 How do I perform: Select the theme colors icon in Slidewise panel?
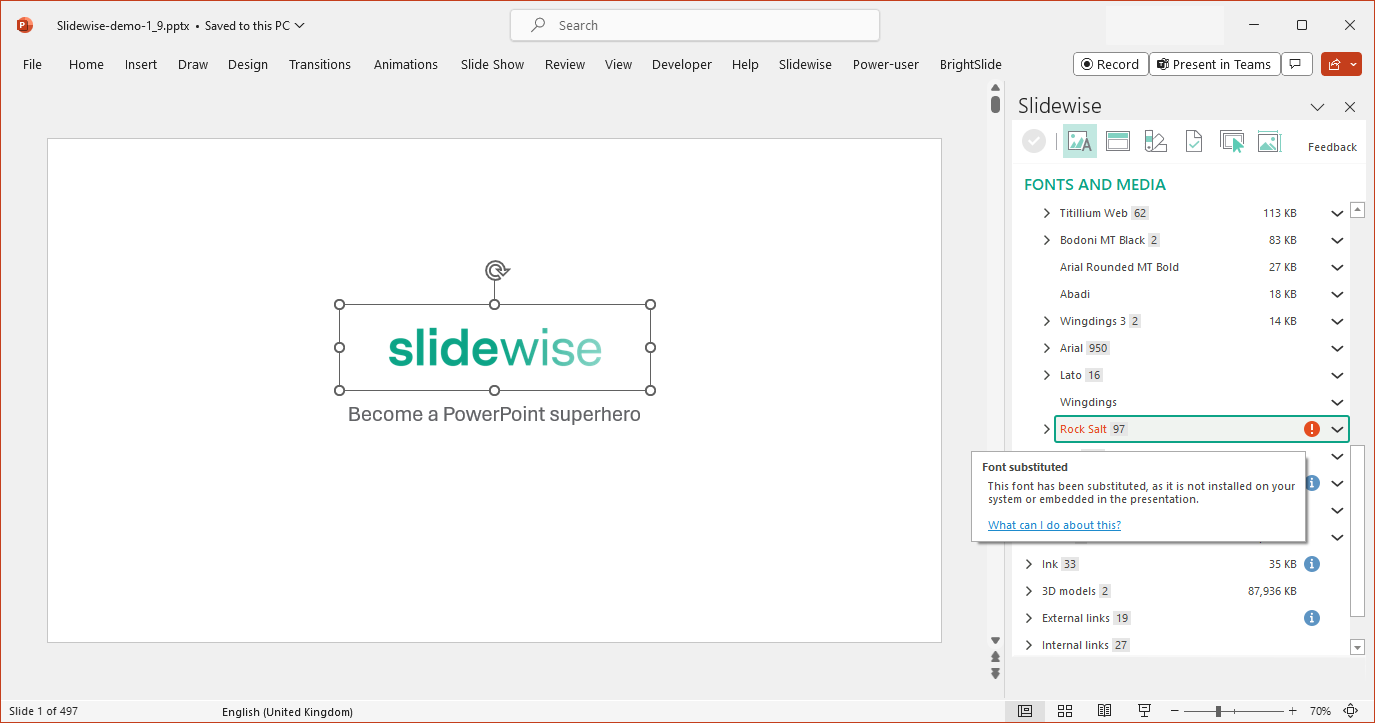1155,140
